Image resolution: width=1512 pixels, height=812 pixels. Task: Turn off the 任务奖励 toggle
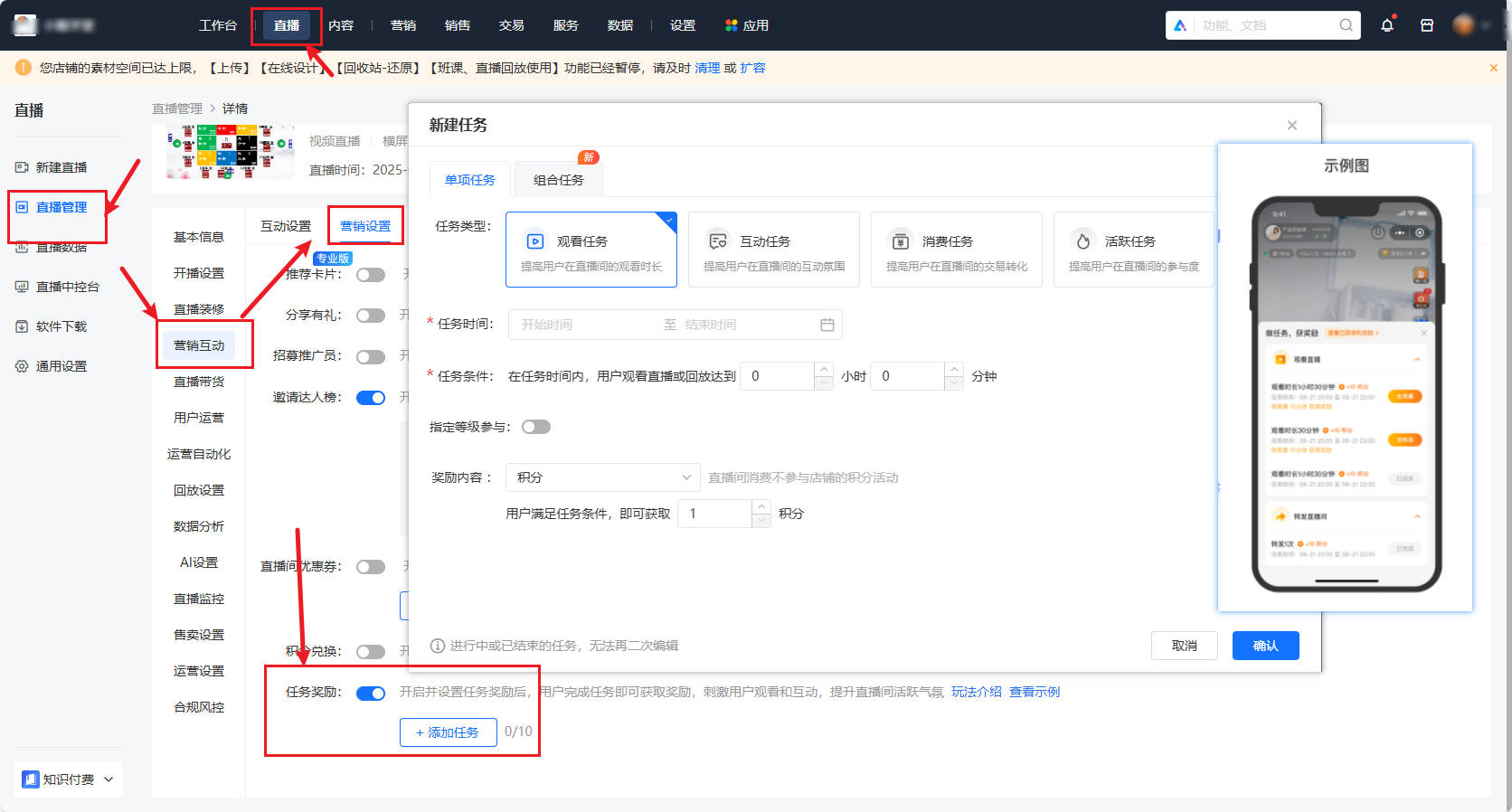click(x=370, y=694)
